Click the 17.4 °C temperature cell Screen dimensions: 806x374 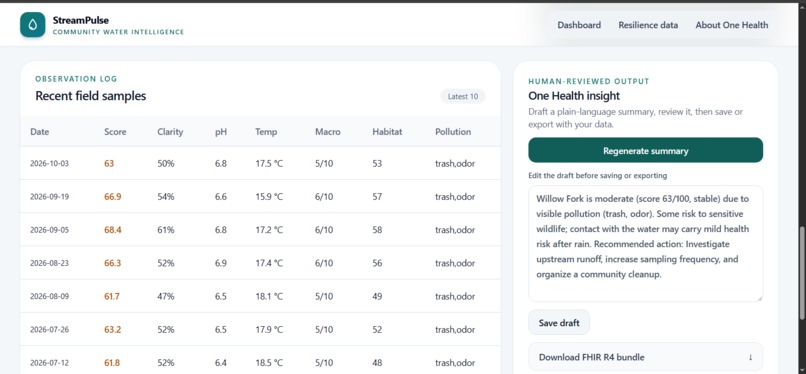(269, 263)
